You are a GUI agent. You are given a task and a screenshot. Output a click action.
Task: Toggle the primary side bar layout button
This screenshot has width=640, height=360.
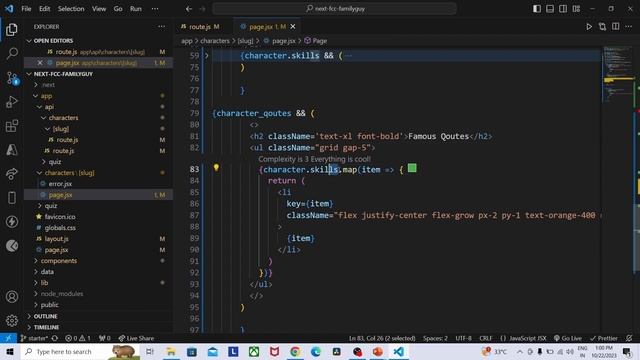[x=537, y=9]
